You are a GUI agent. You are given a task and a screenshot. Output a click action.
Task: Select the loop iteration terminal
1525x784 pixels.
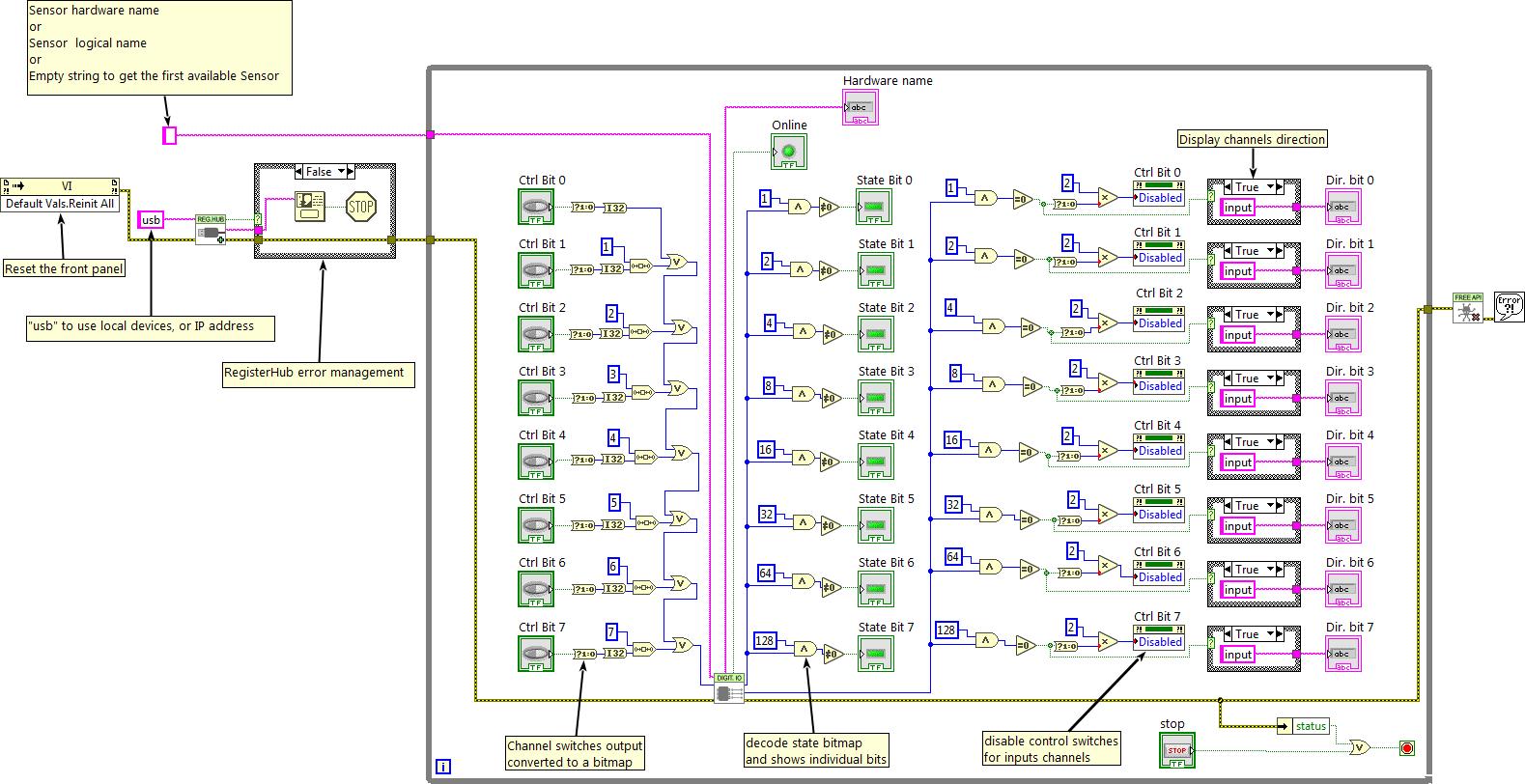[x=442, y=767]
